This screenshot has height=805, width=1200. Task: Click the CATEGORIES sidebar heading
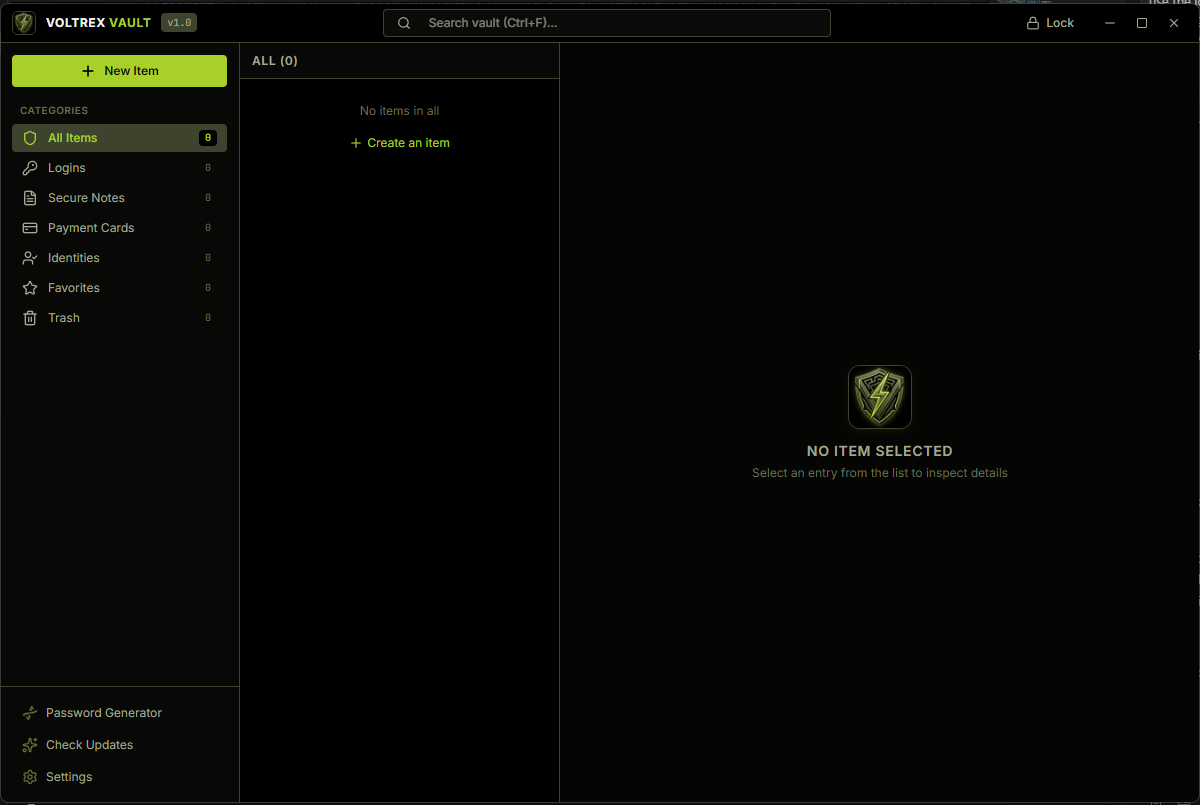point(54,111)
